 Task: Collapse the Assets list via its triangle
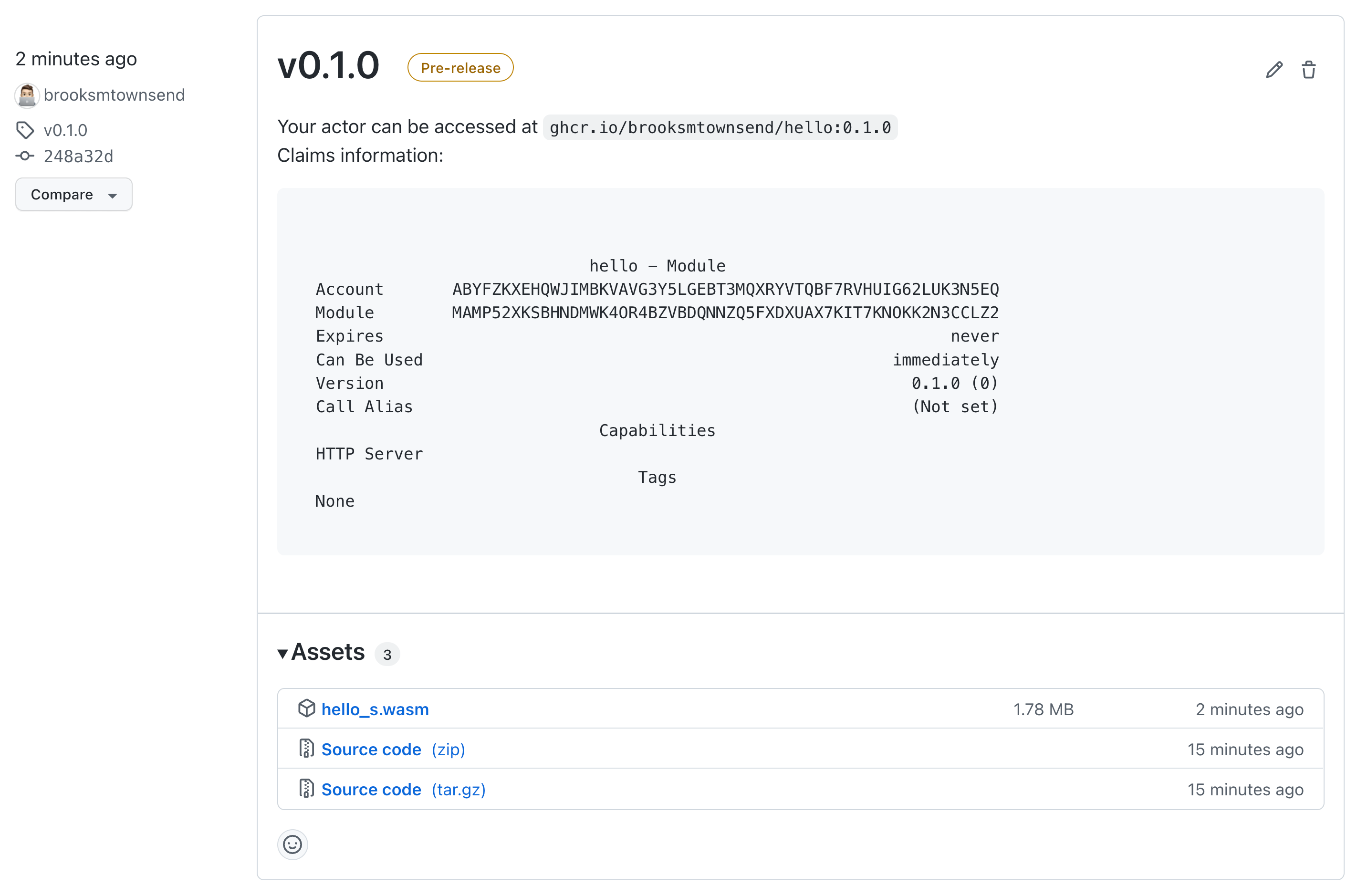coord(283,653)
